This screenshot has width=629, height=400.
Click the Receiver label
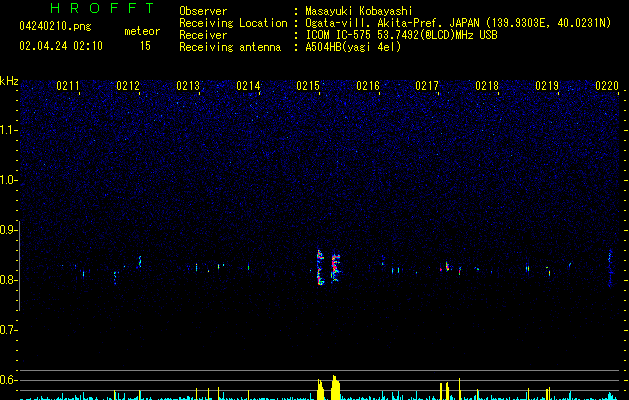[x=203, y=35]
